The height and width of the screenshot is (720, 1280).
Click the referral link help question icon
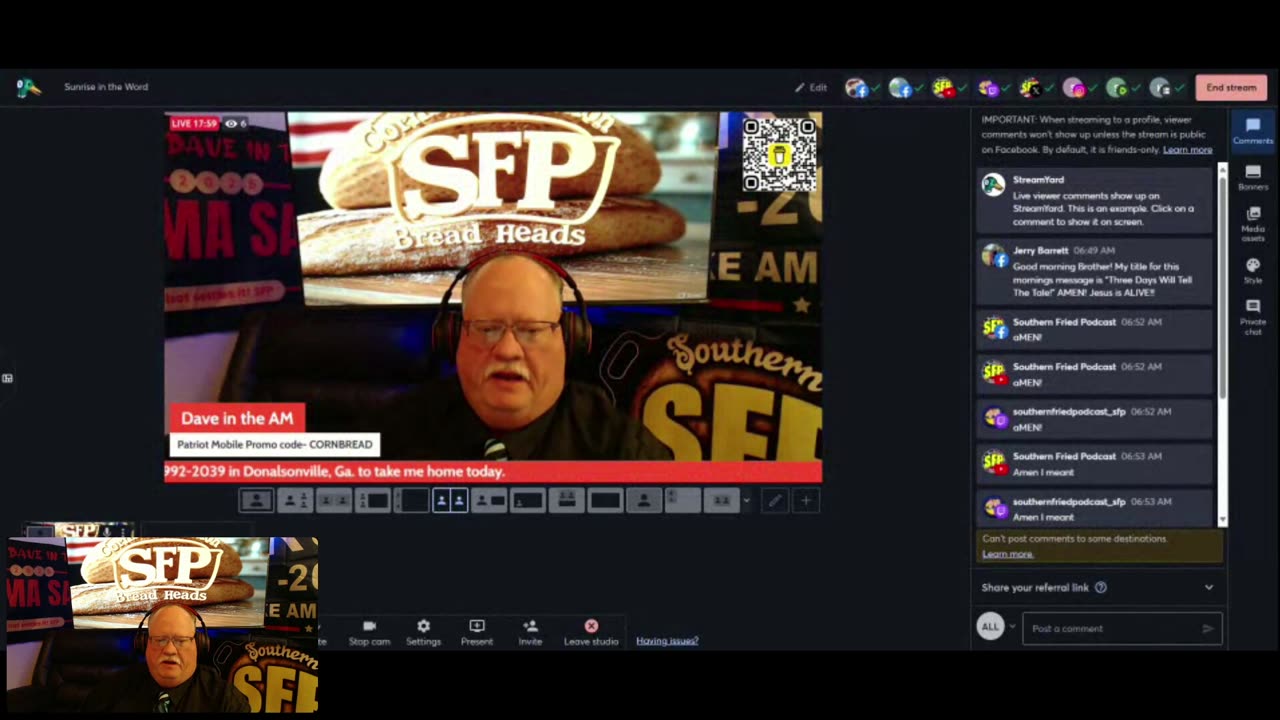tap(1100, 587)
